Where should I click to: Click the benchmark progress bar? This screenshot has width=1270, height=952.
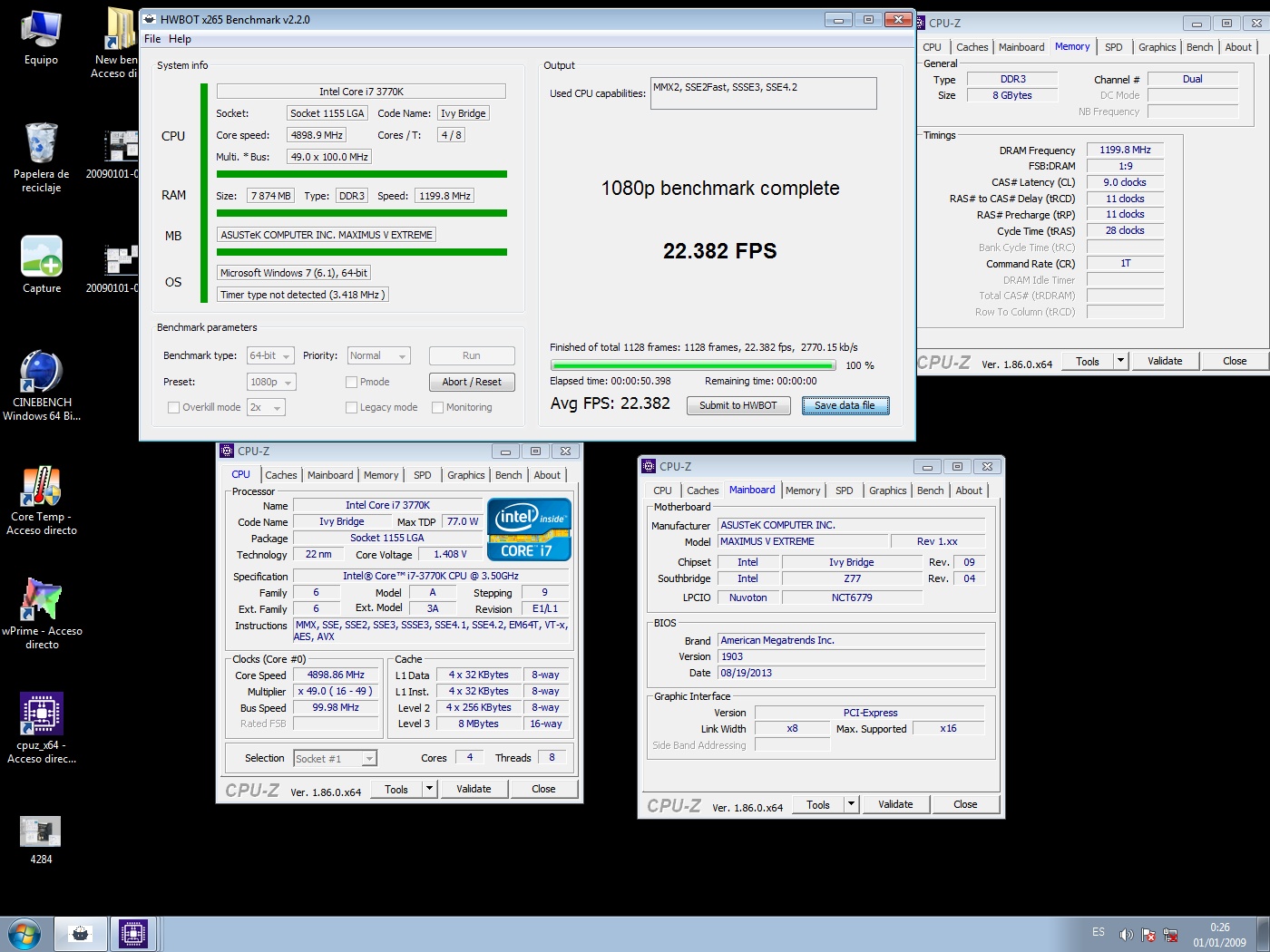(x=692, y=365)
